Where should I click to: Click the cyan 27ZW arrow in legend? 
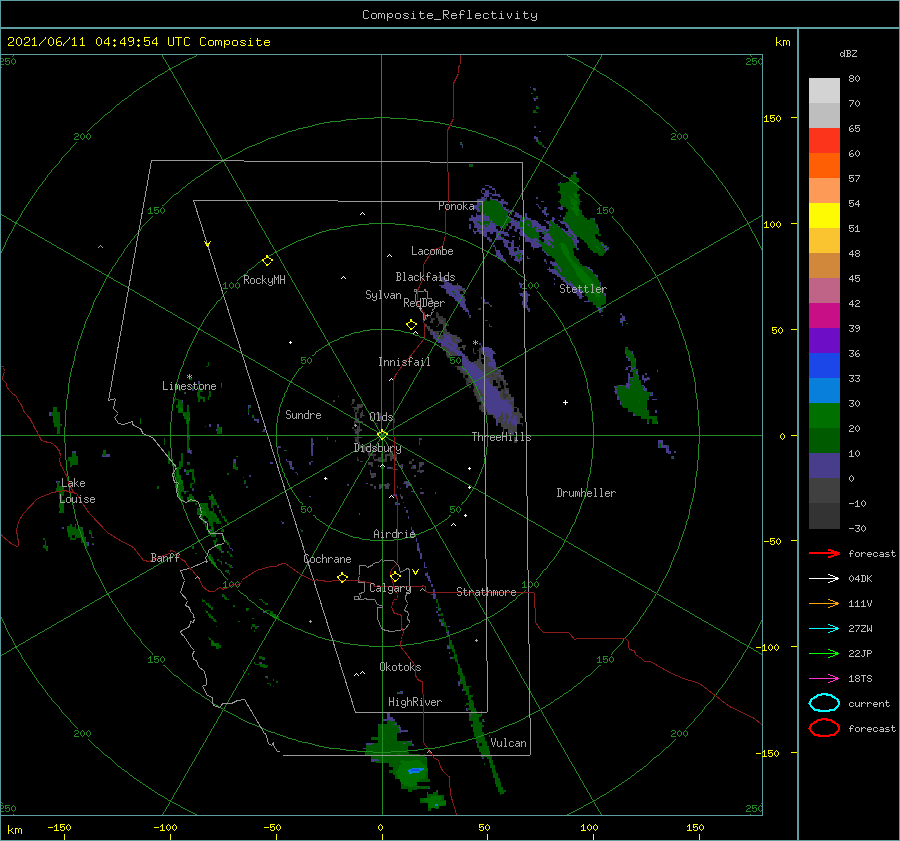coord(824,629)
